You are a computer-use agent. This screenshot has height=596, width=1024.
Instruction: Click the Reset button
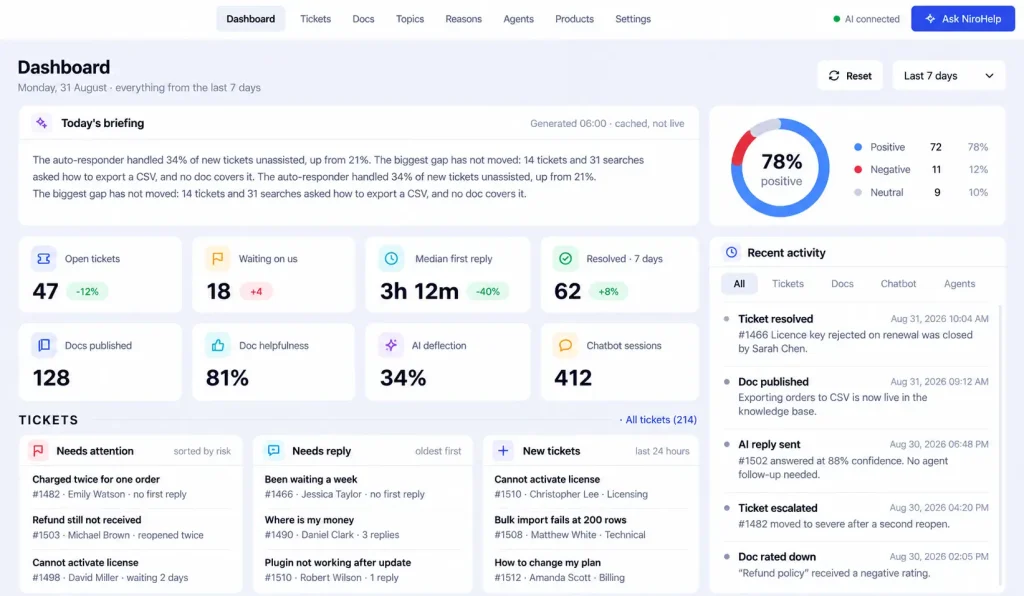click(850, 76)
